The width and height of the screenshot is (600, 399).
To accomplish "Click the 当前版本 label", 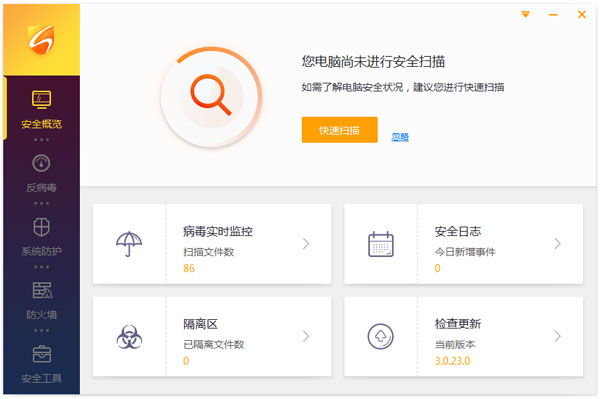I will pos(455,345).
